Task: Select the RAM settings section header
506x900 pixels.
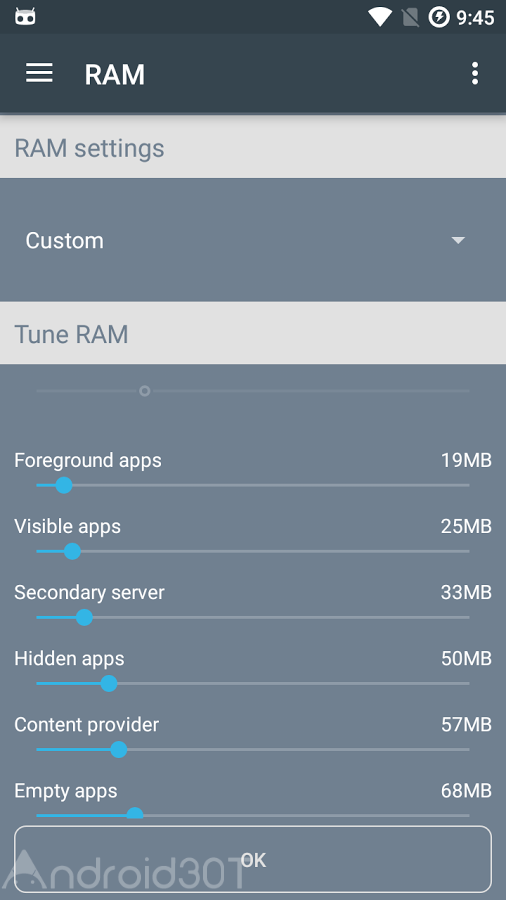Action: tap(253, 148)
